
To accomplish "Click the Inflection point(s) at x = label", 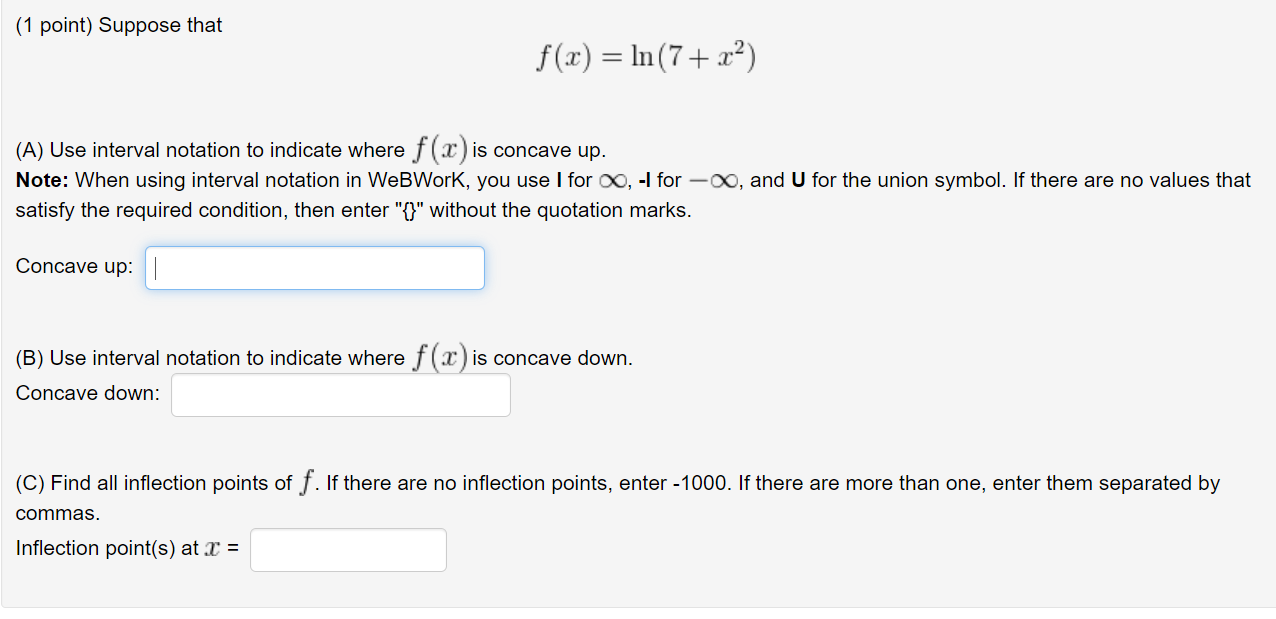I will point(125,548).
